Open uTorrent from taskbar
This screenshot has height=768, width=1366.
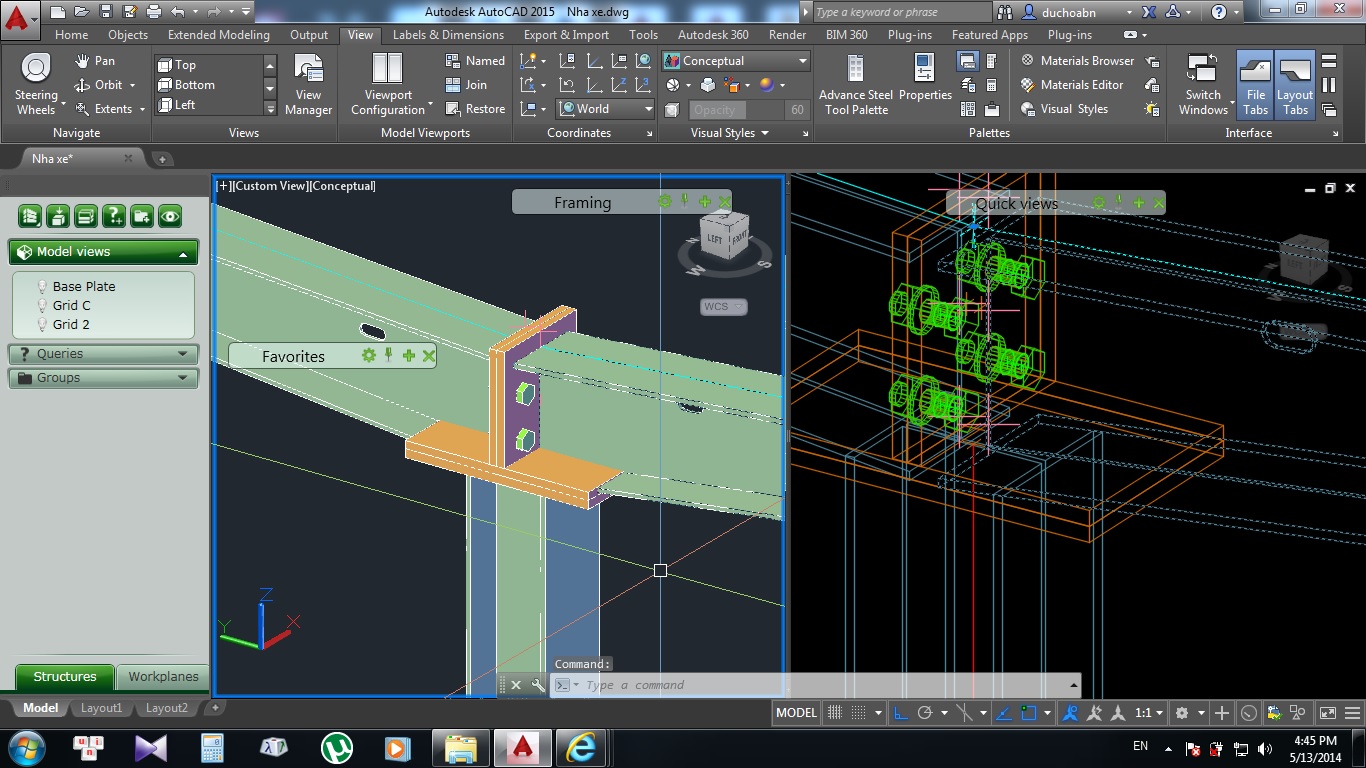coord(337,748)
